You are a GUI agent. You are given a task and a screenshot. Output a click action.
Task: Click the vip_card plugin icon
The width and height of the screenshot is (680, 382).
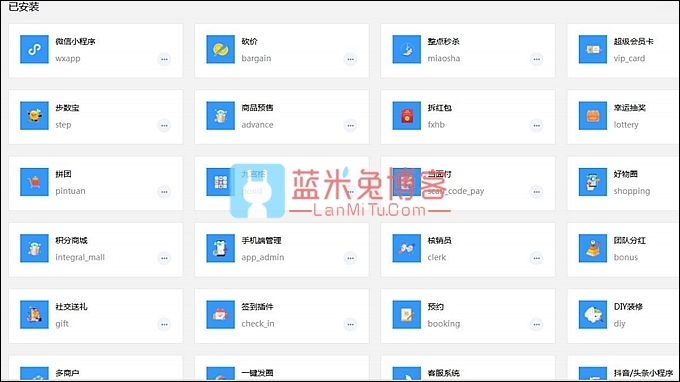click(x=593, y=49)
